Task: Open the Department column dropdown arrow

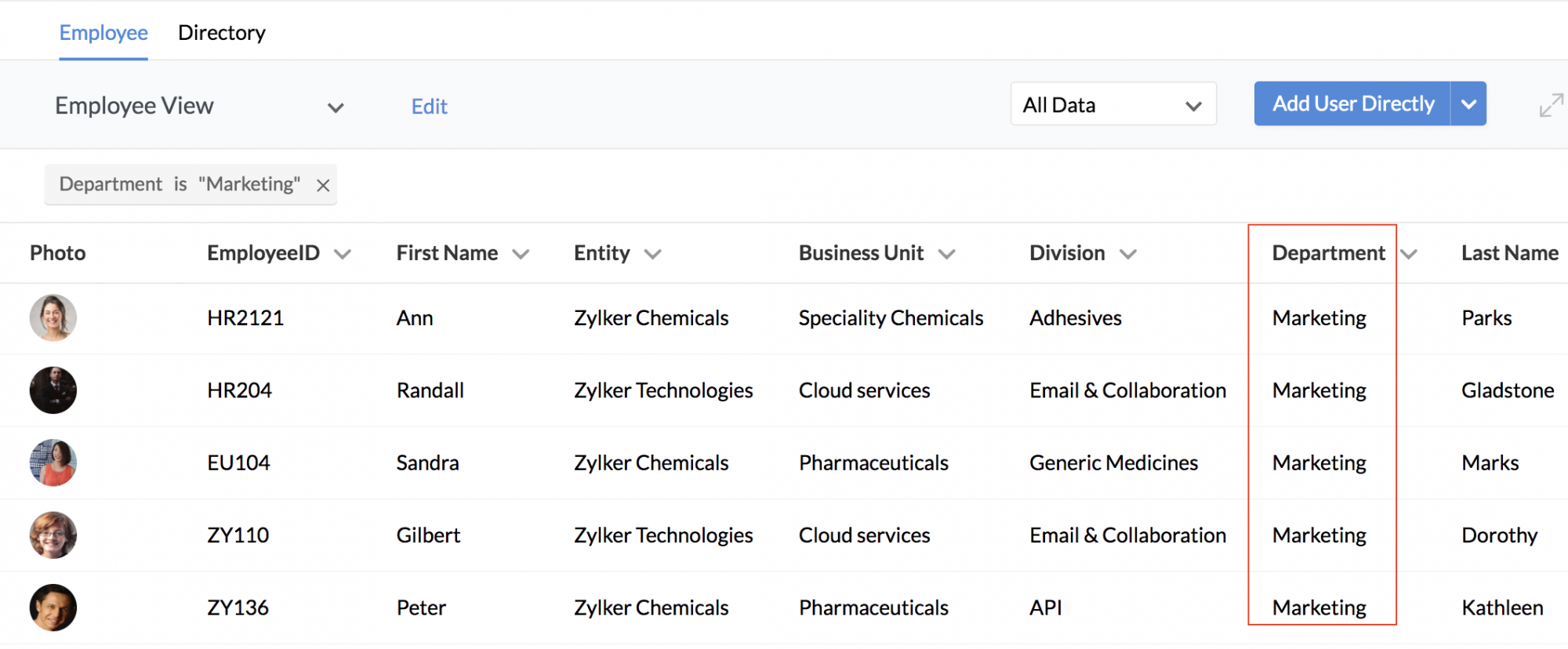Action: (1409, 254)
